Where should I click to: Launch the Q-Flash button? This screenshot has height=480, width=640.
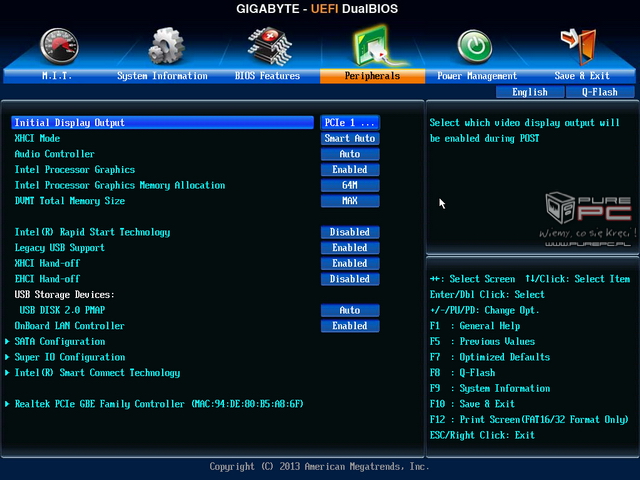[600, 92]
